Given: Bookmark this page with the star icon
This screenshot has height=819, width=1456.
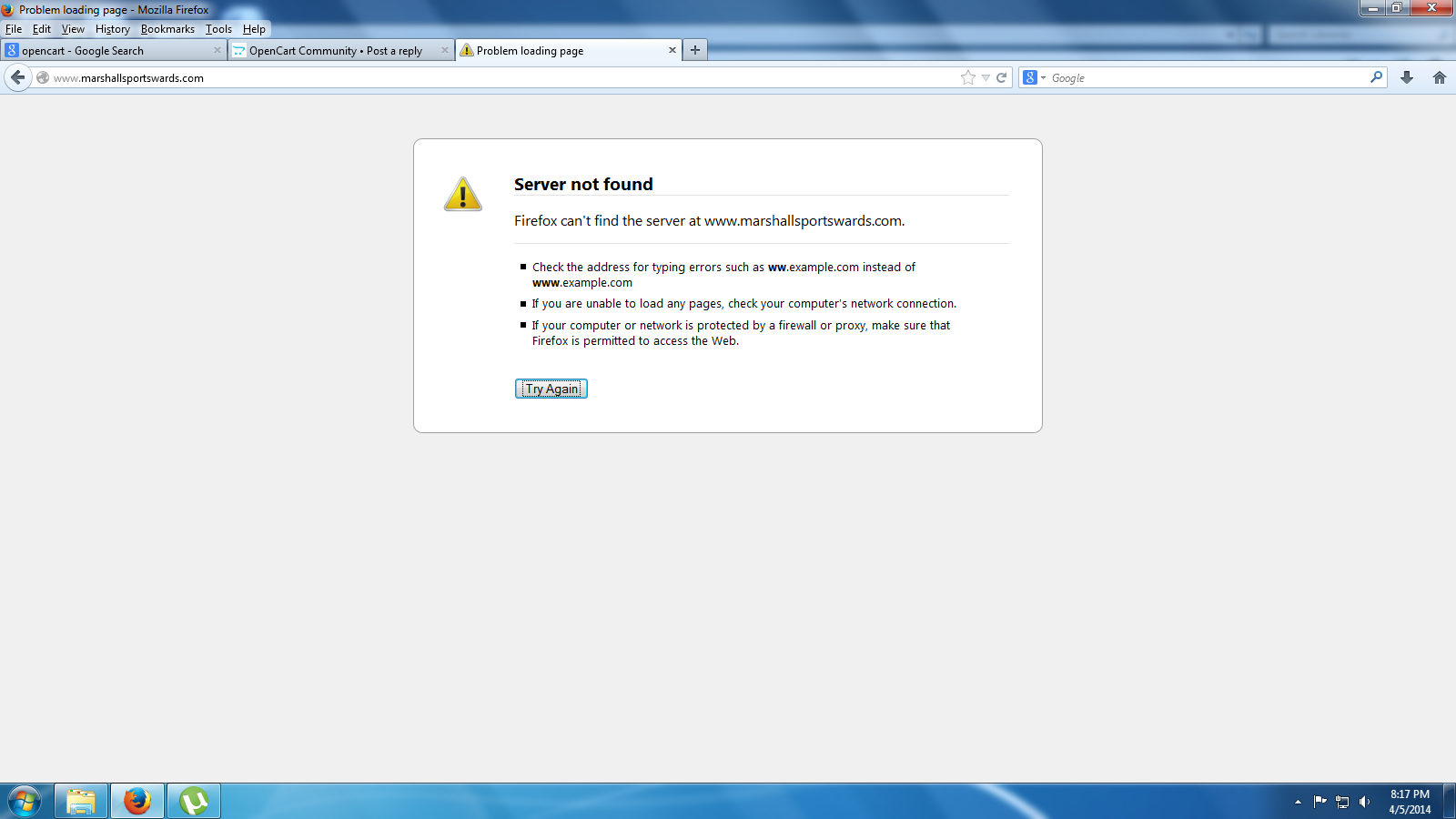Looking at the screenshot, I should pos(968,78).
